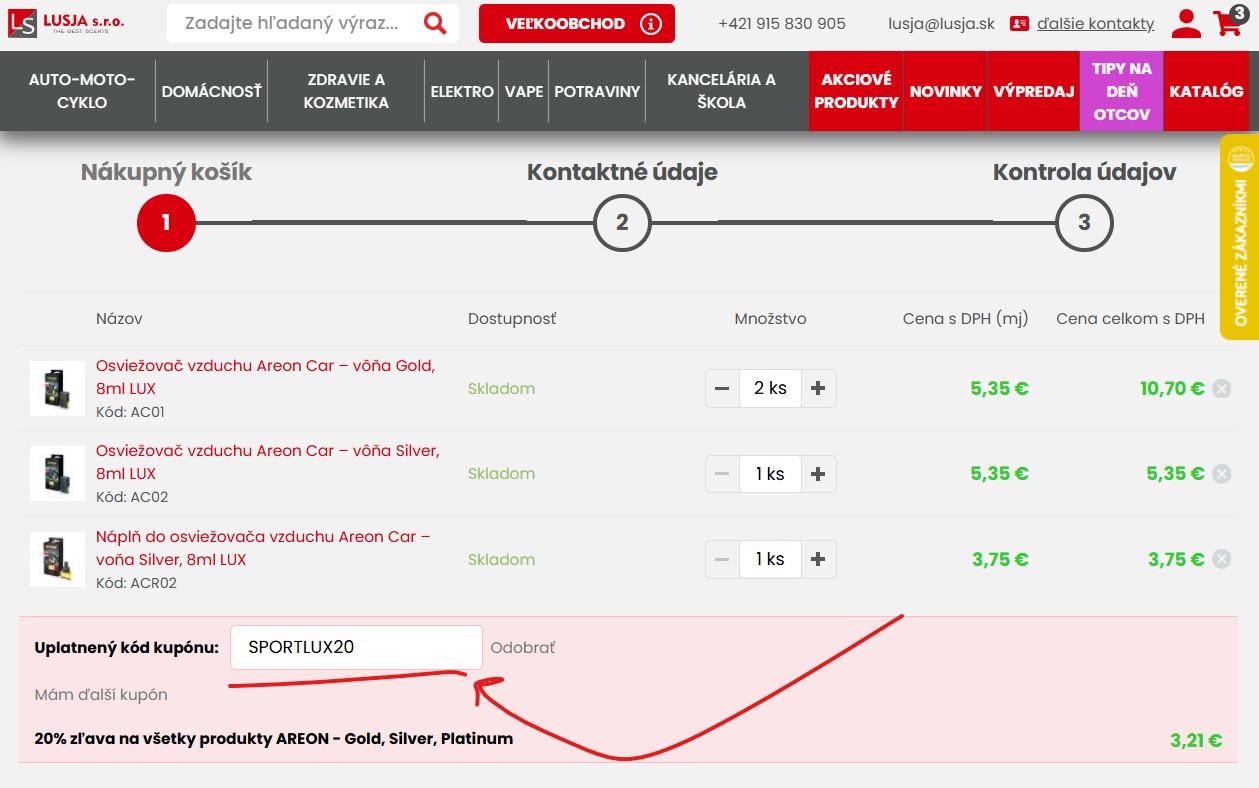This screenshot has width=1259, height=788.
Task: Click the VEĽKOOBCHOD button
Action: [576, 24]
